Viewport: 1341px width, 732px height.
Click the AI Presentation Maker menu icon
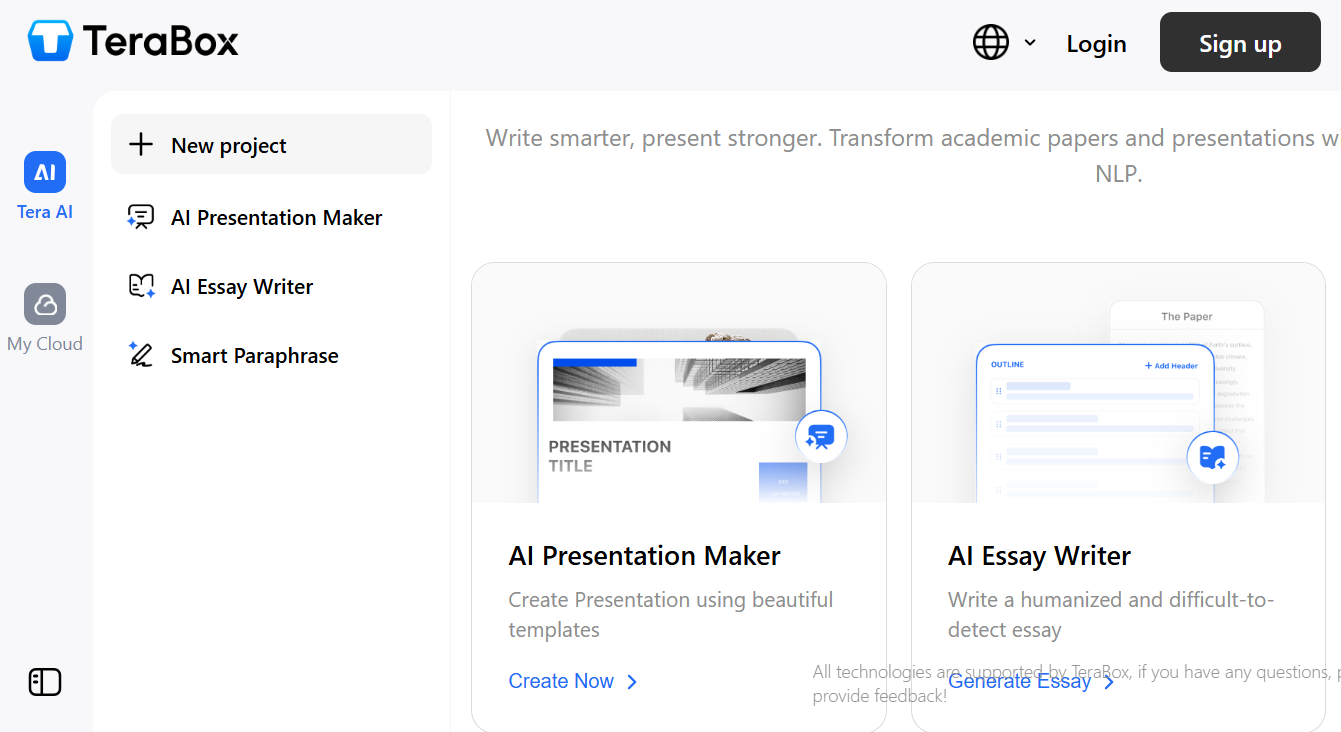pos(141,217)
